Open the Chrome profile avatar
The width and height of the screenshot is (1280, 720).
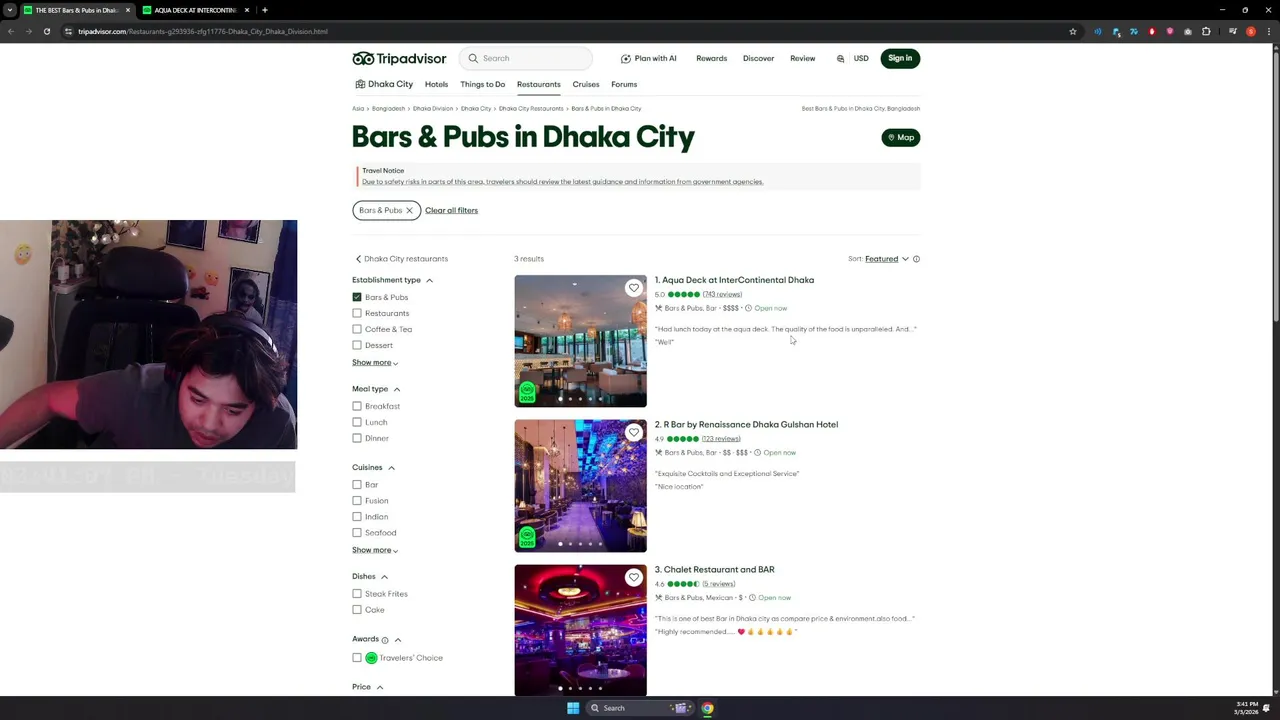pyautogui.click(x=1251, y=31)
